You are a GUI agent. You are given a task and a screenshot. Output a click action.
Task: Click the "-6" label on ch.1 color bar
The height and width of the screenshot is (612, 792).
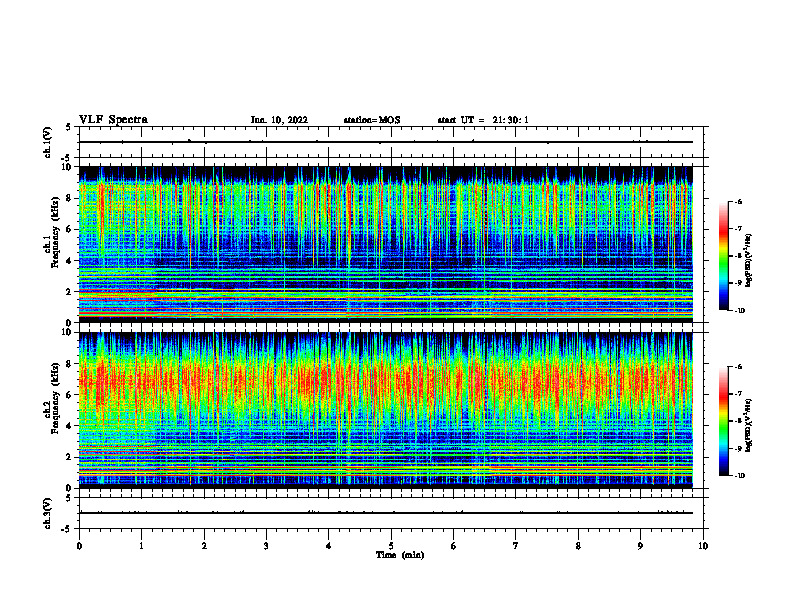coord(738,201)
